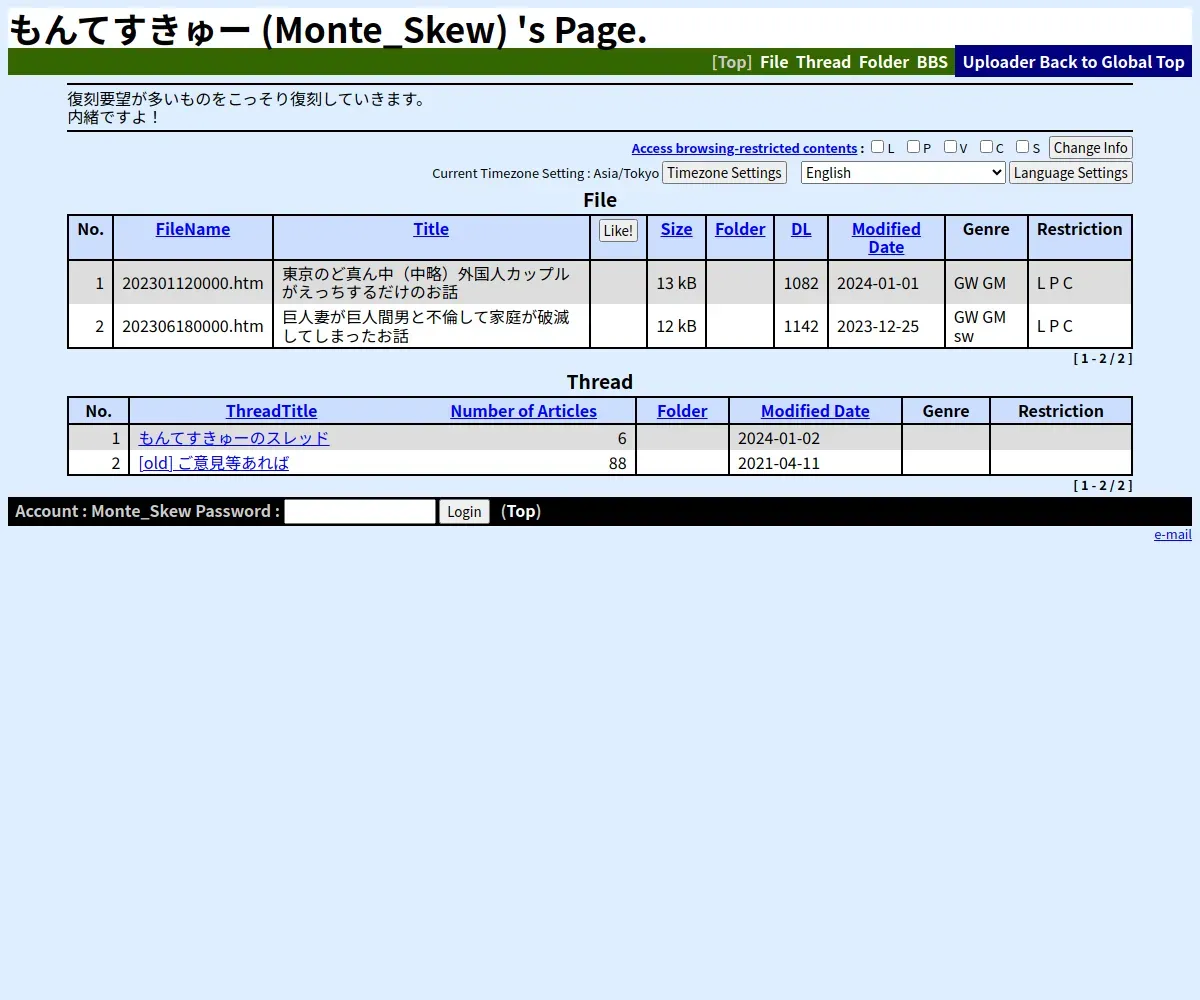Image resolution: width=1200 pixels, height=1000 pixels.
Task: Check the C restriction checkbox
Action: [986, 147]
